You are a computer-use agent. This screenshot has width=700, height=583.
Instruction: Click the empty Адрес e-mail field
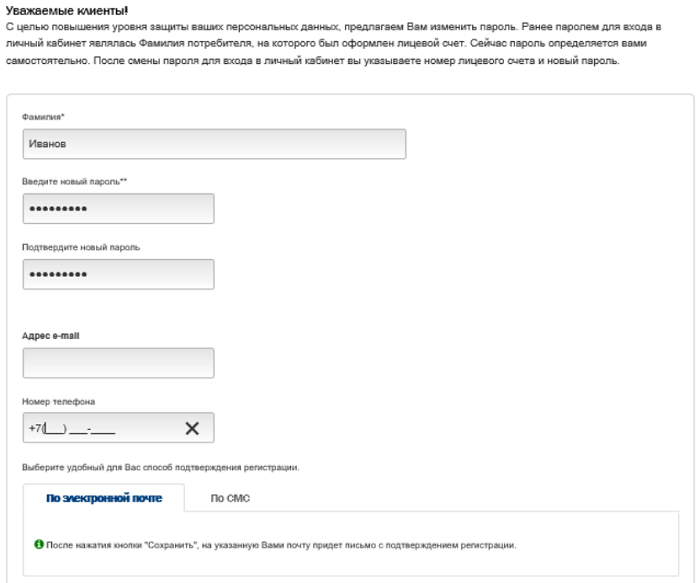tap(118, 363)
